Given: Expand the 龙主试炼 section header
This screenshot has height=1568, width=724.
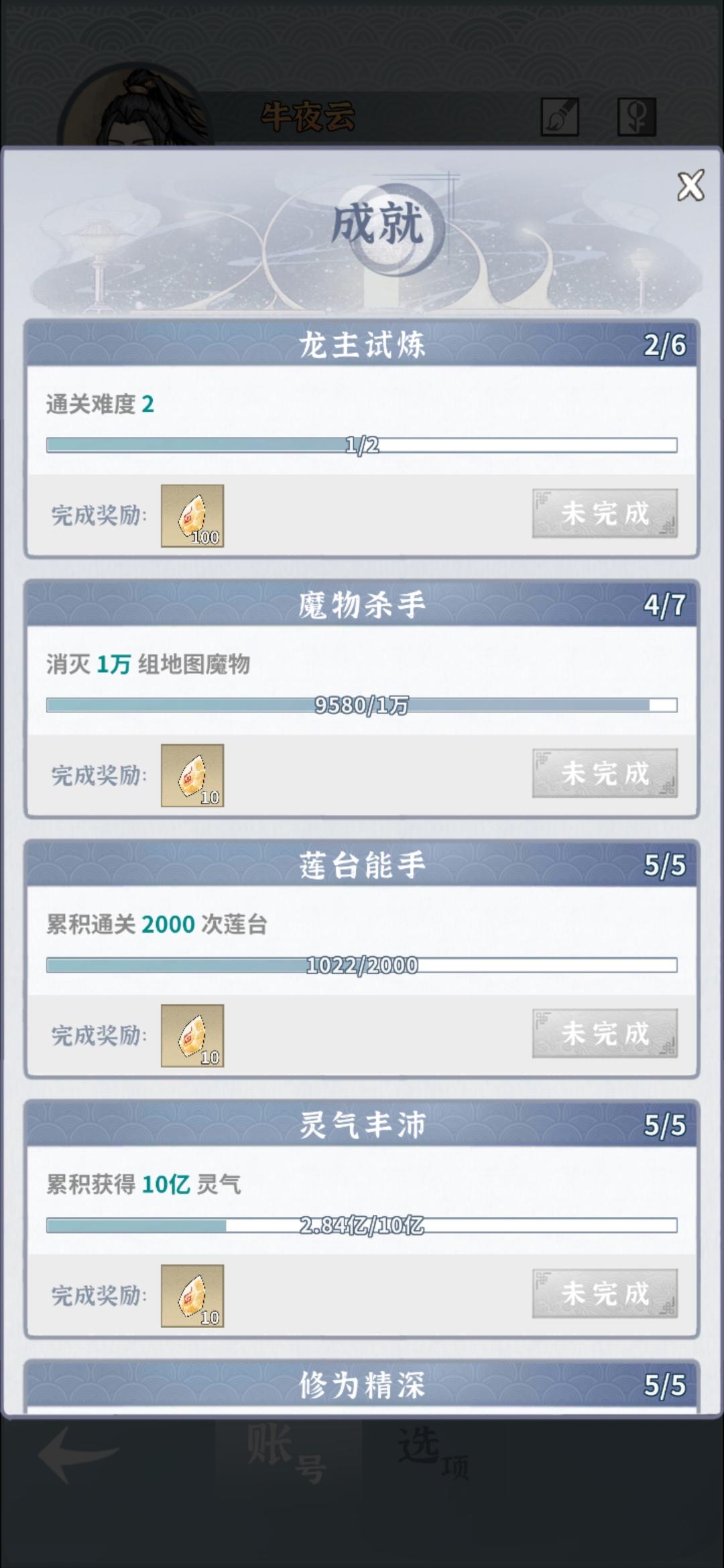Looking at the screenshot, I should click(362, 344).
